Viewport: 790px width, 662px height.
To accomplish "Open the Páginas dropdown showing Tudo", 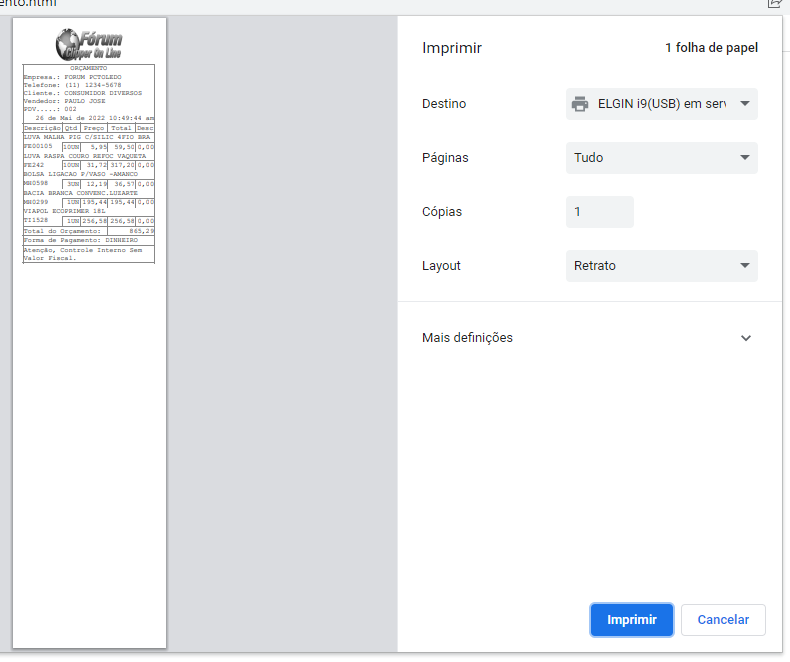I will pos(662,158).
